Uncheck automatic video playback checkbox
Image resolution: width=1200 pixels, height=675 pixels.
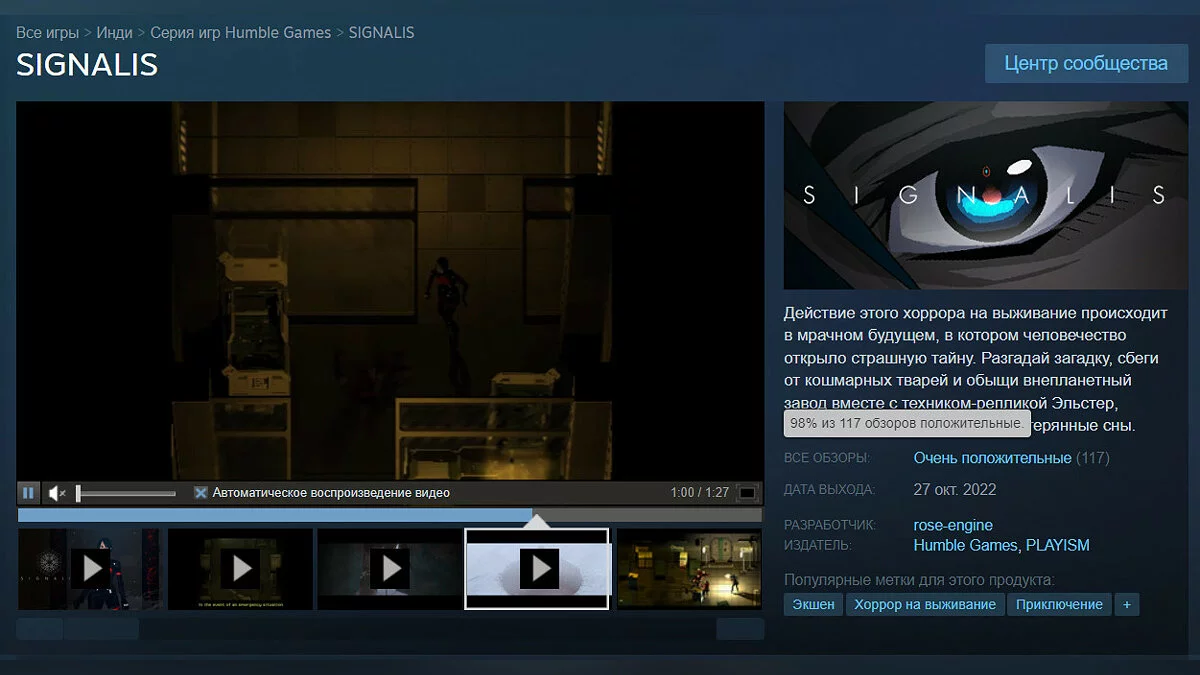tap(200, 493)
